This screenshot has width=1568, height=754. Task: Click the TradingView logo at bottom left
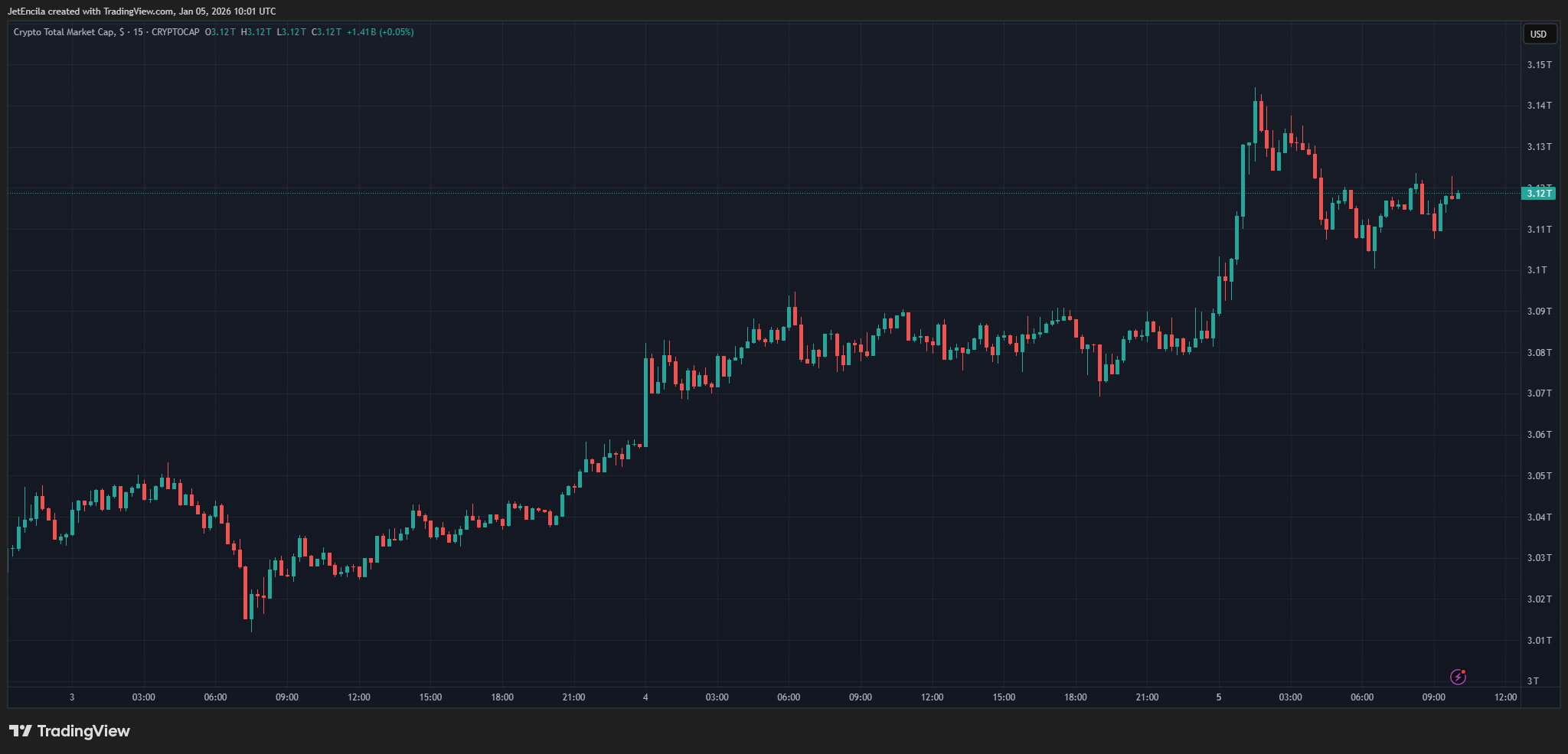70,731
